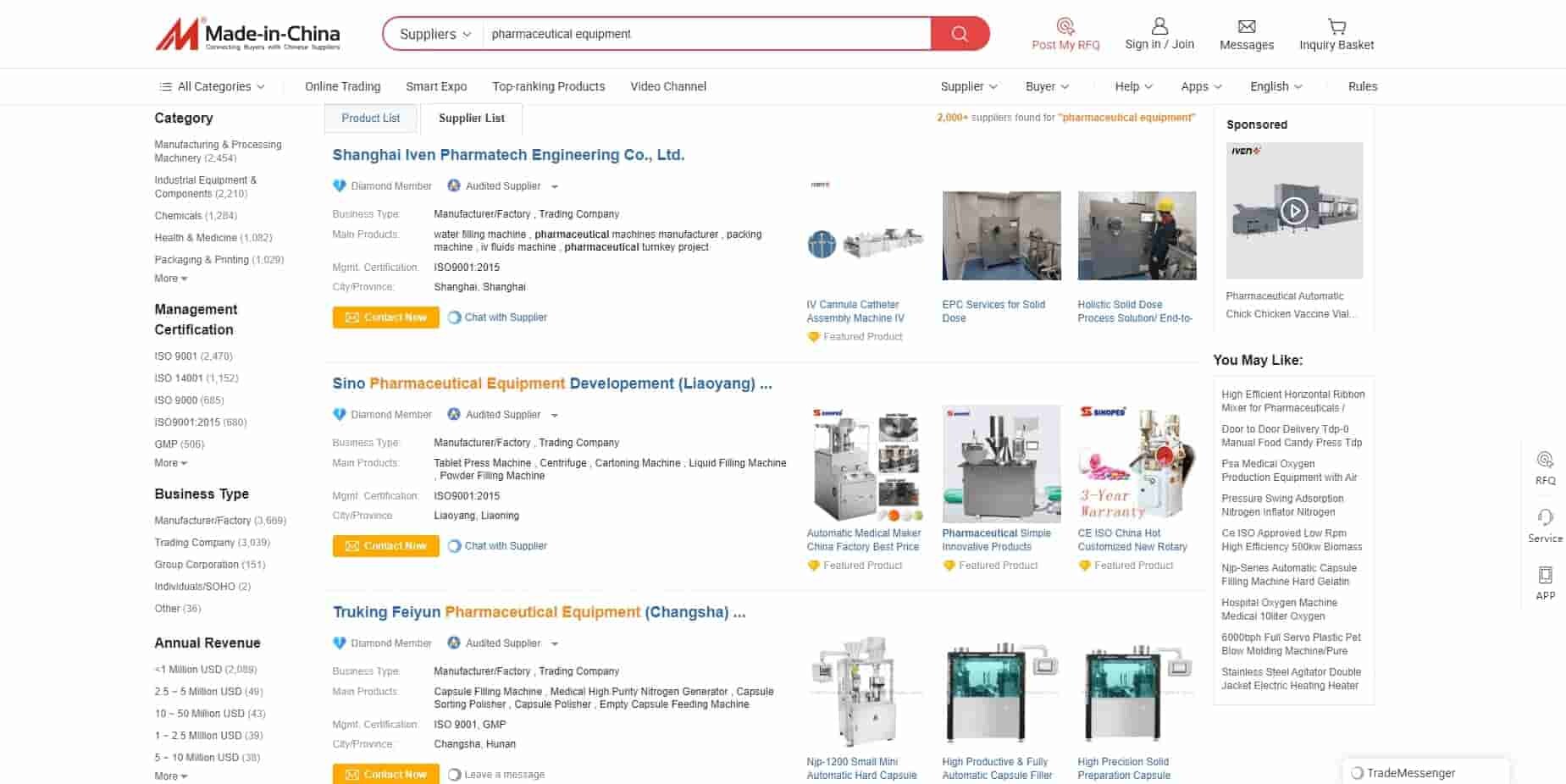This screenshot has height=784, width=1566.
Task: Switch to the Product List tab
Action: [x=371, y=119]
